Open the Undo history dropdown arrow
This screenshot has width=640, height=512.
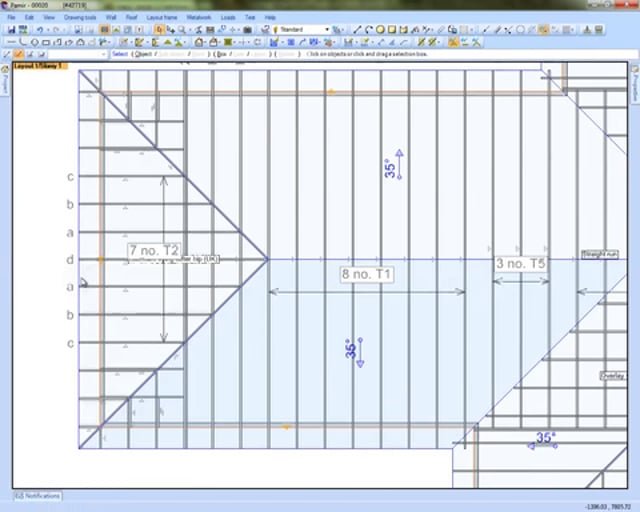pos(48,30)
